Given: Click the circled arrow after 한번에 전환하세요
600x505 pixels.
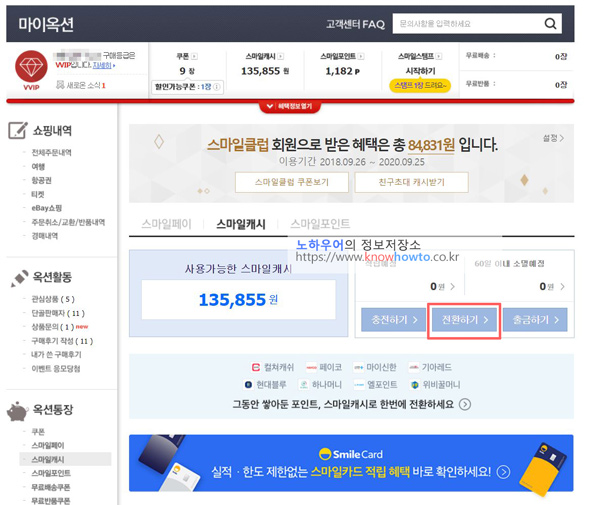Looking at the screenshot, I should [x=465, y=404].
